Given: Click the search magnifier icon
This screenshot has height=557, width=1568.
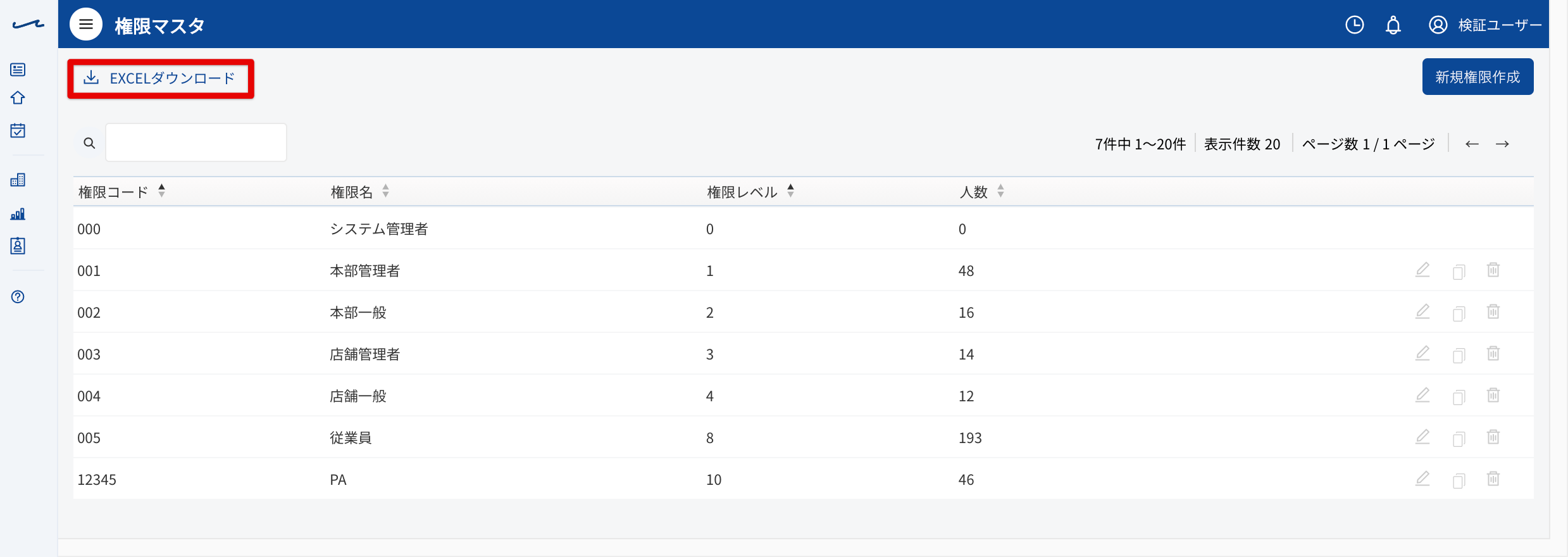Looking at the screenshot, I should tap(89, 143).
